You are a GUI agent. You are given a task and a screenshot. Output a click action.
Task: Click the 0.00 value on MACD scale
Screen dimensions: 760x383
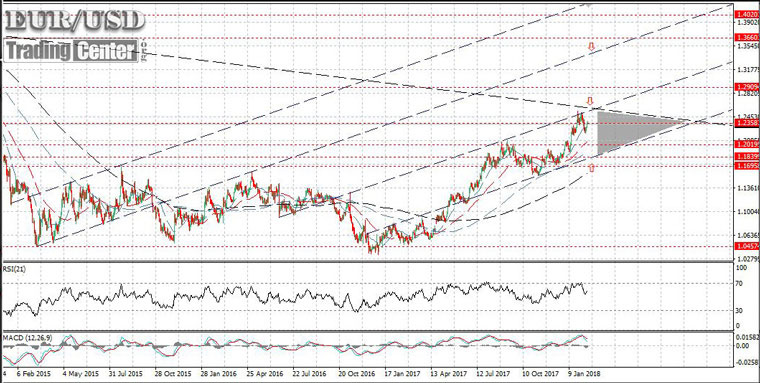tap(743, 346)
